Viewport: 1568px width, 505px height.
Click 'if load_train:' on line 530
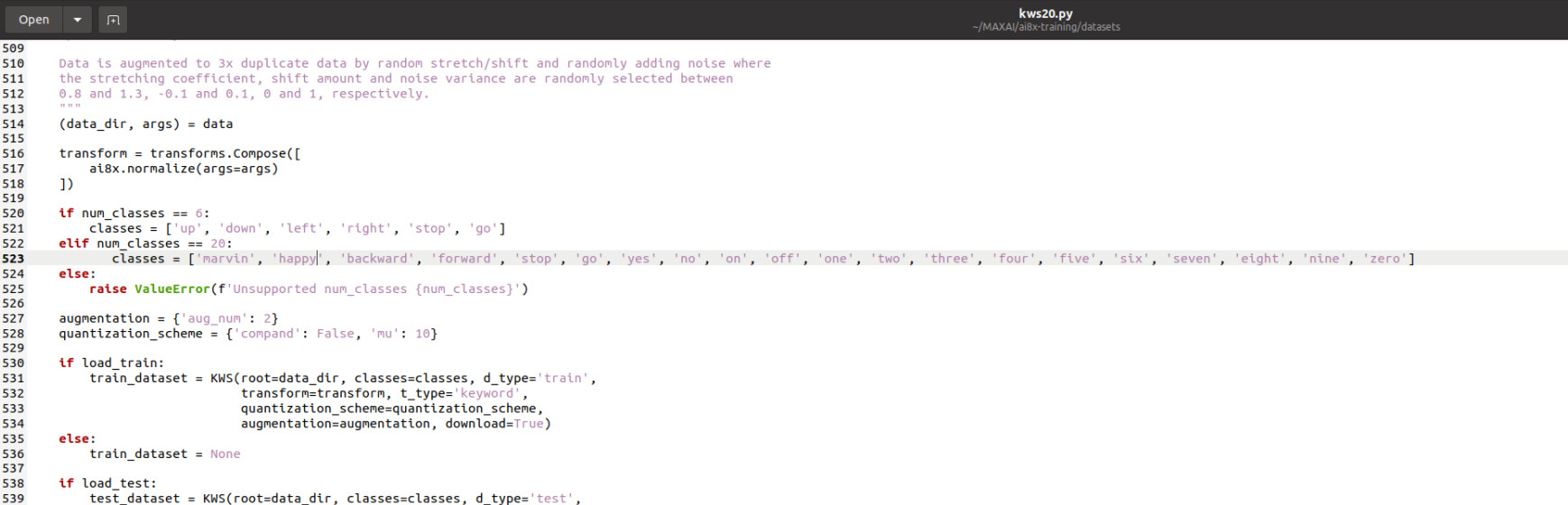coord(112,363)
